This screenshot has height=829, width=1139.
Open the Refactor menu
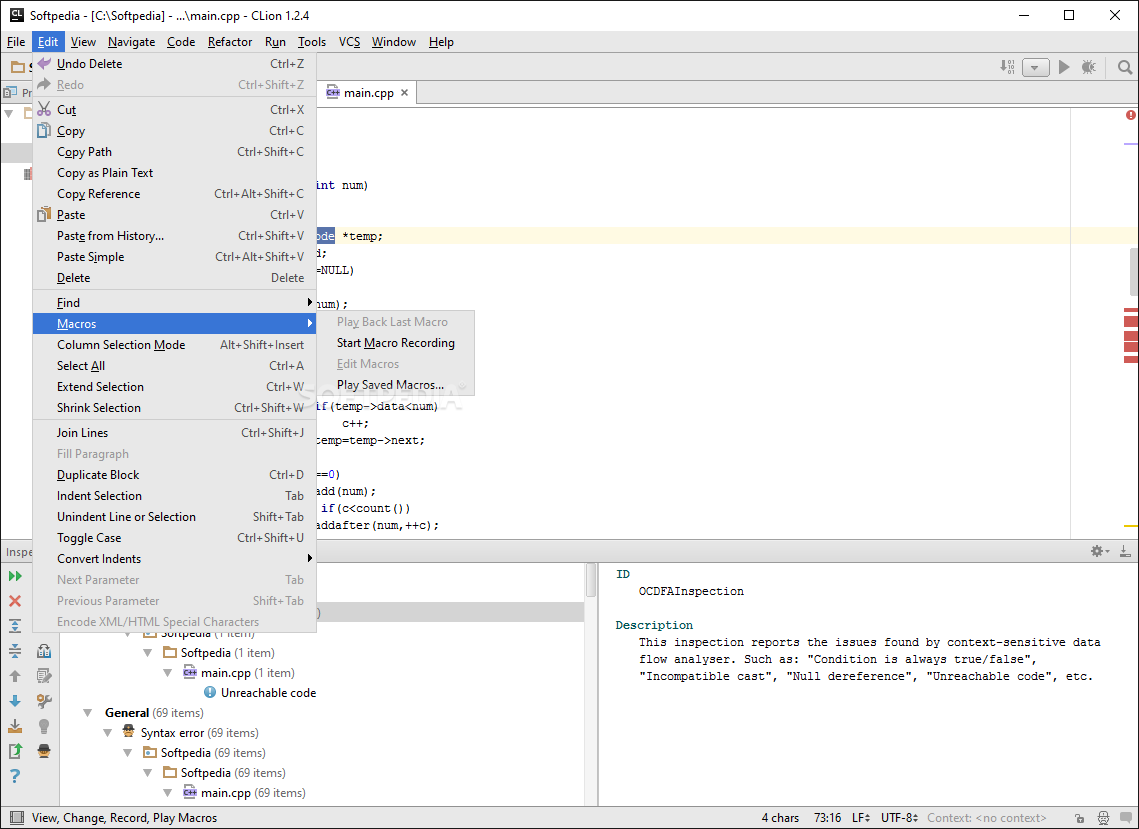[230, 42]
